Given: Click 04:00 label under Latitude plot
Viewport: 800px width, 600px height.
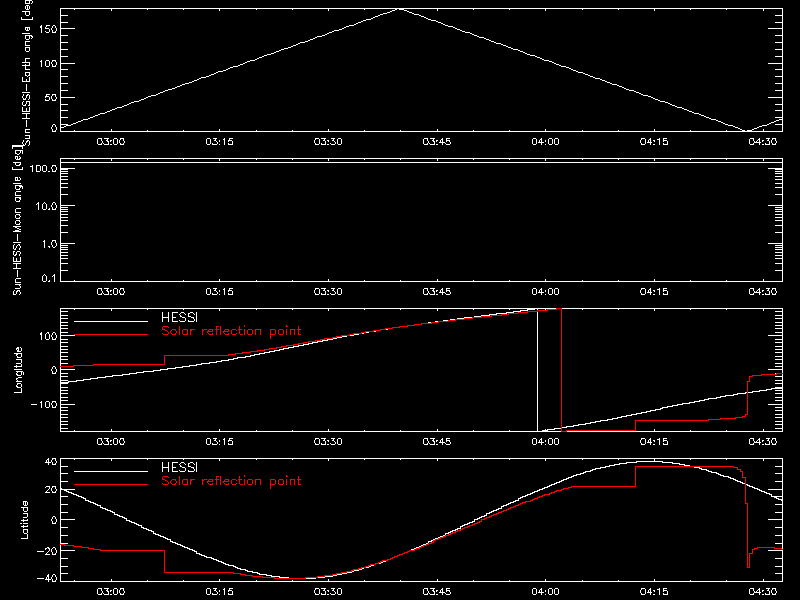Looking at the screenshot, I should 545,592.
